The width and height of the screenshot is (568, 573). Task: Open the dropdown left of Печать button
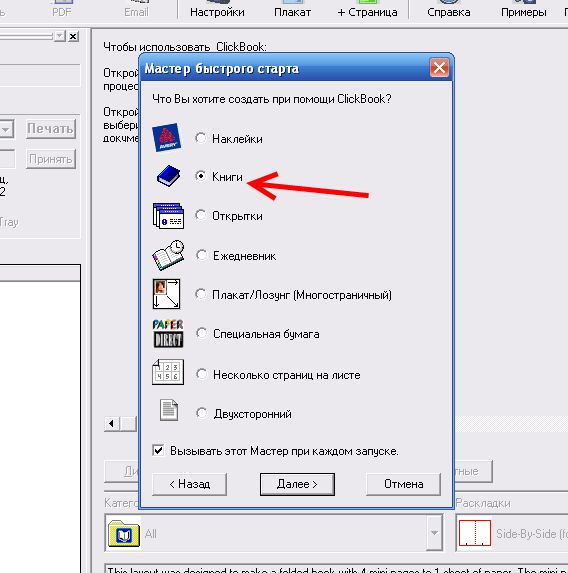6,129
